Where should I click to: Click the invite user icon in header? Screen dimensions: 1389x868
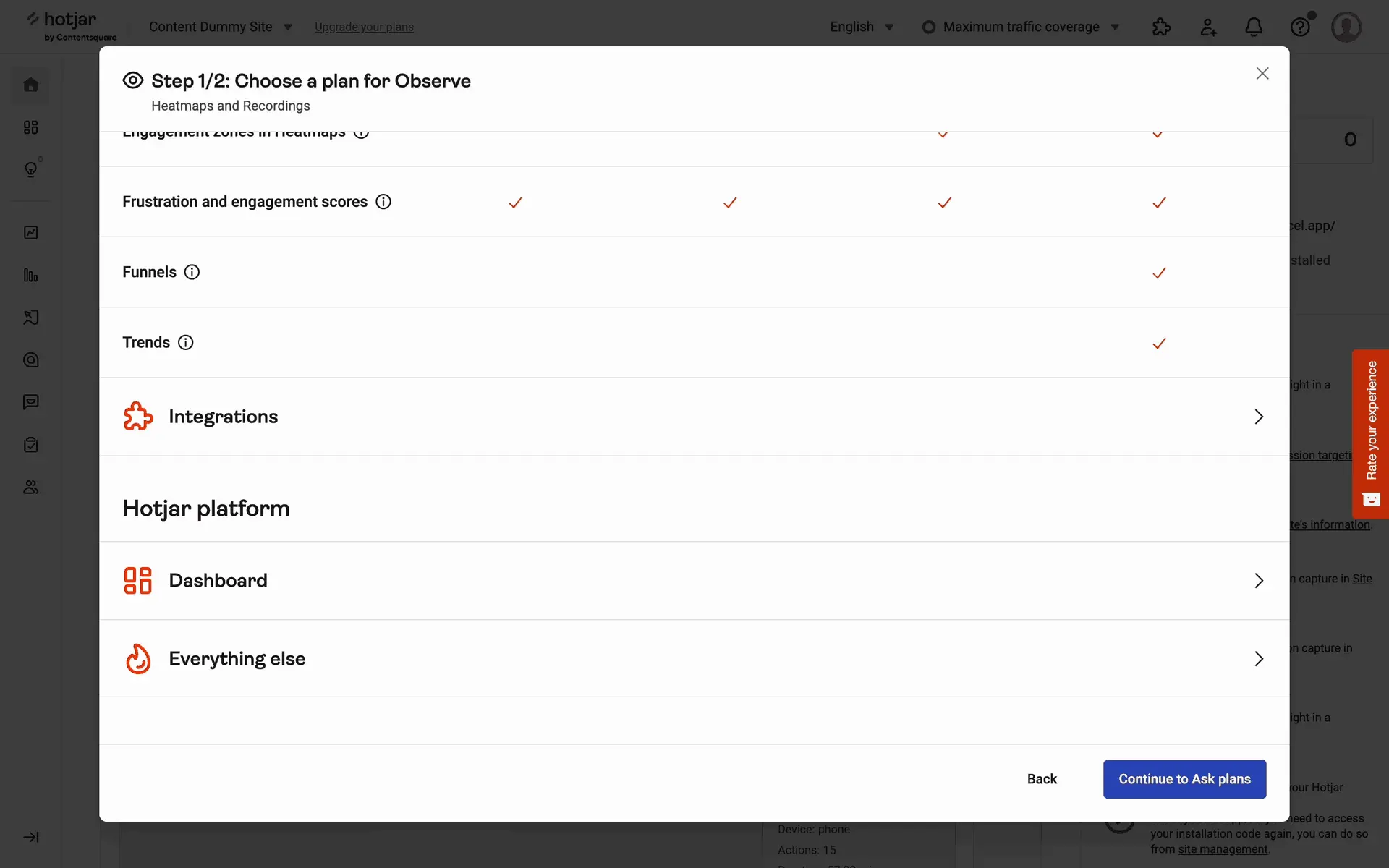click(1208, 27)
